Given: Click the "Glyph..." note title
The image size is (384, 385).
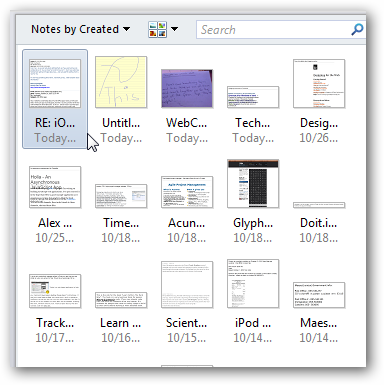Looking at the screenshot, I should coord(253,224).
